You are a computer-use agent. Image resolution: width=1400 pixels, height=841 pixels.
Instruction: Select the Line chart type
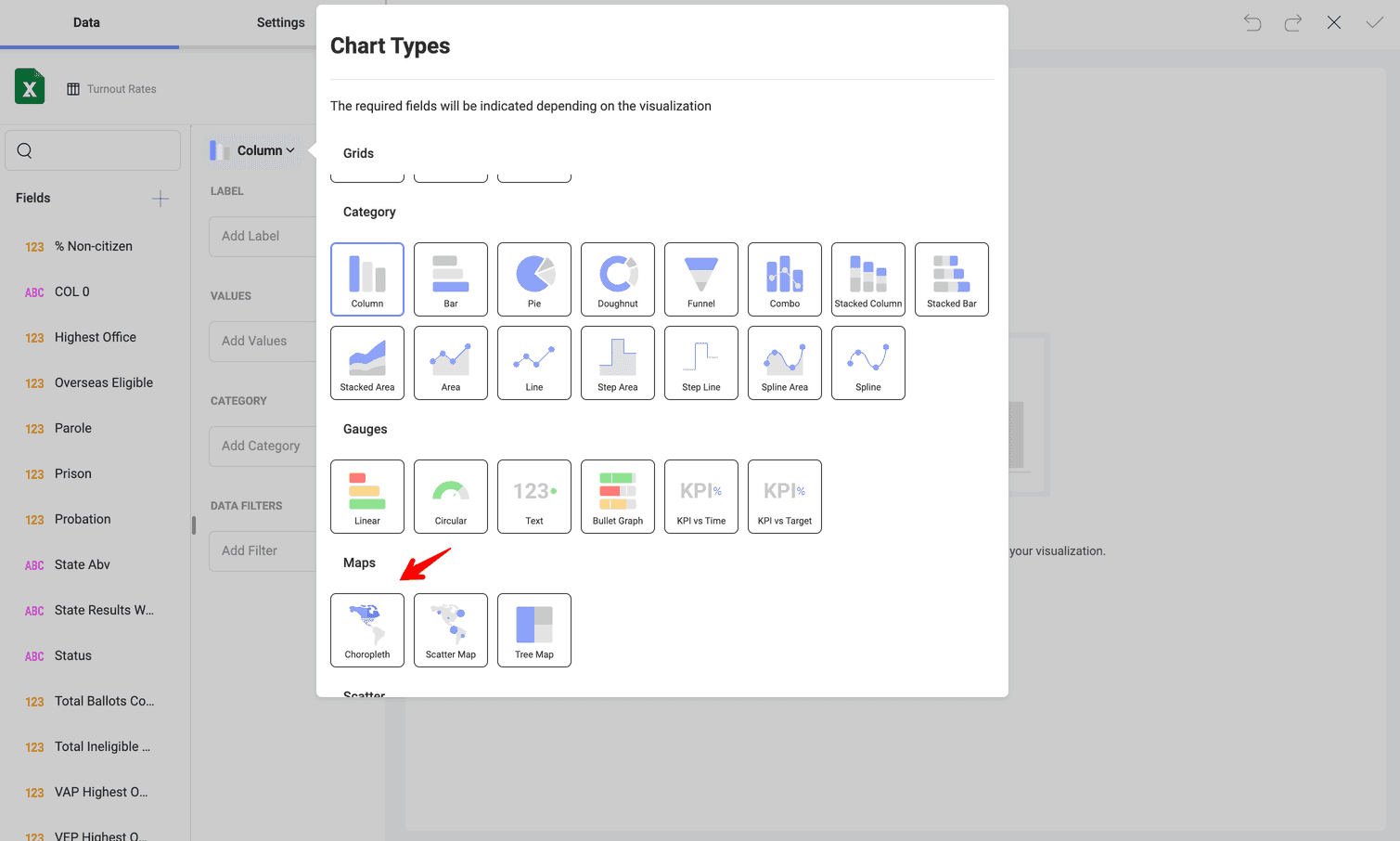pos(534,363)
